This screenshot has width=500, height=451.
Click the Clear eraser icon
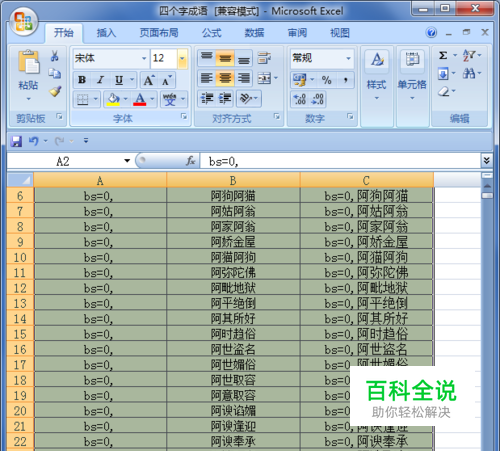click(x=443, y=91)
